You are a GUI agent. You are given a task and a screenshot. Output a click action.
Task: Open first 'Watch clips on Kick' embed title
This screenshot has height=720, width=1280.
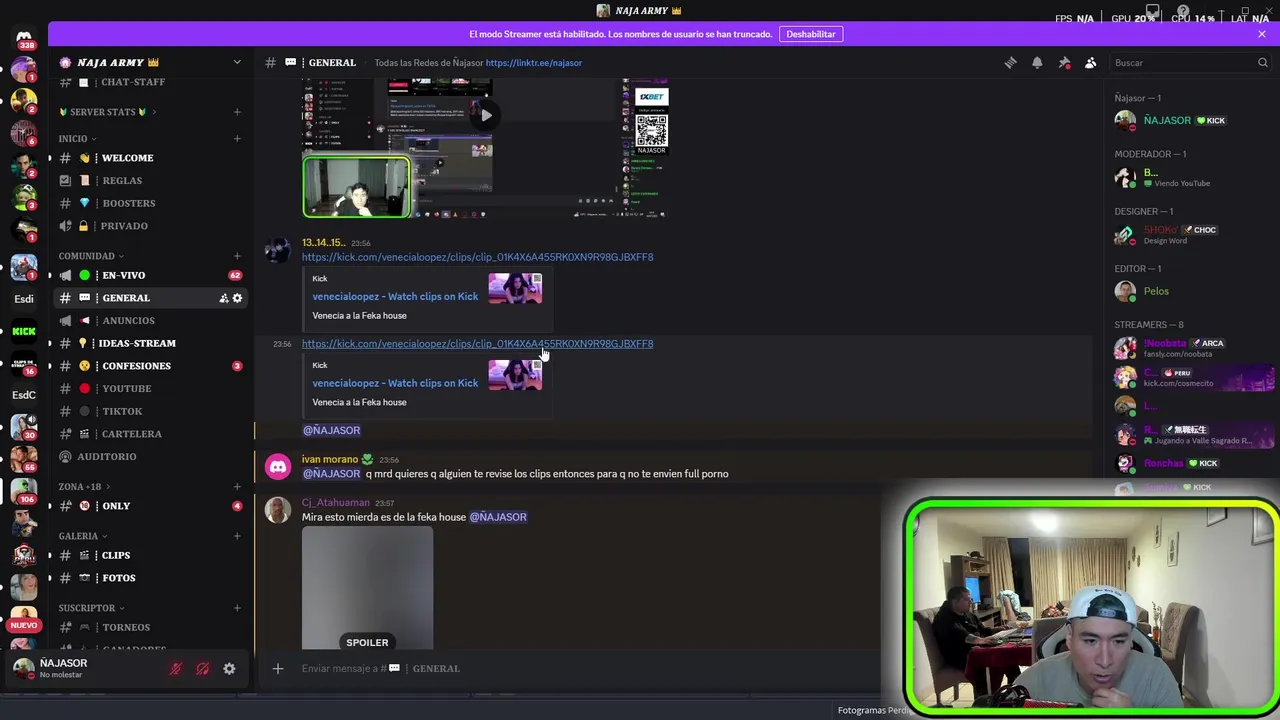(395, 296)
